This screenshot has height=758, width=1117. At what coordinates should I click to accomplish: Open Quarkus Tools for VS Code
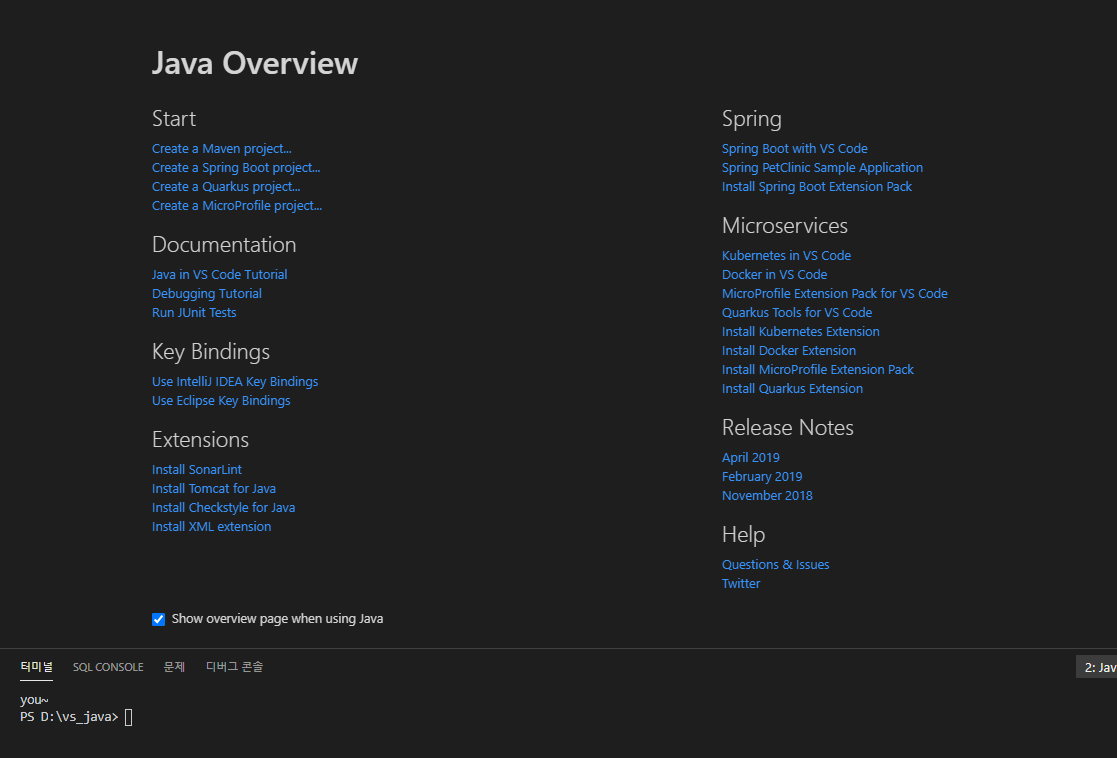coord(796,313)
